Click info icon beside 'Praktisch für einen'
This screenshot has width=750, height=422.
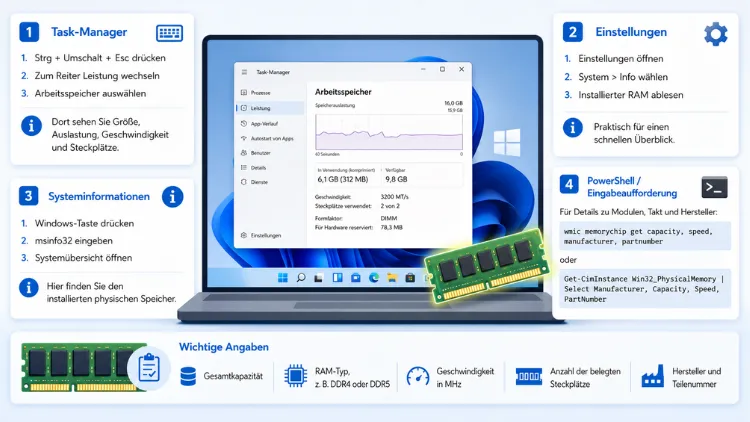click(573, 128)
